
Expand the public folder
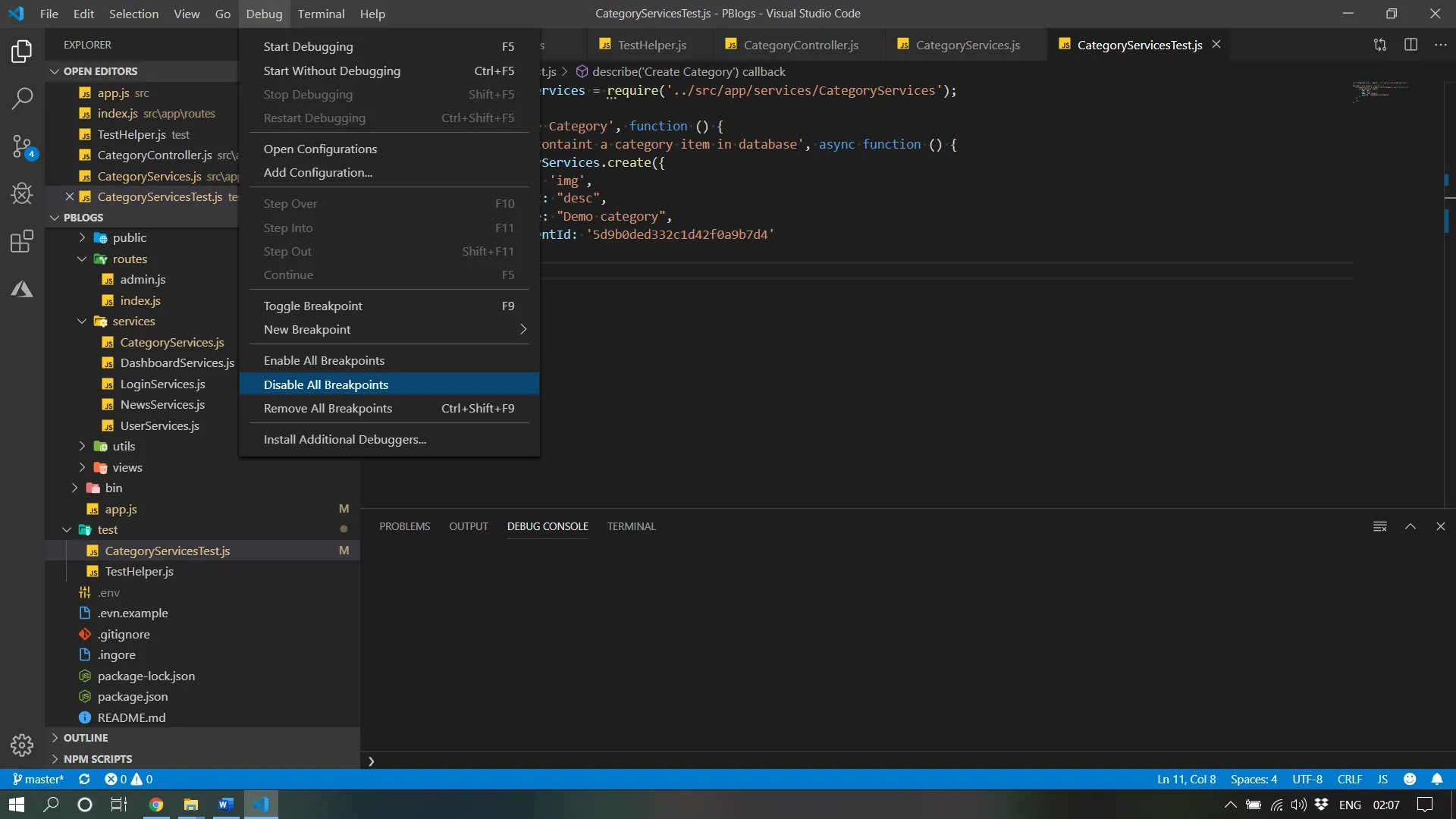pyautogui.click(x=129, y=238)
